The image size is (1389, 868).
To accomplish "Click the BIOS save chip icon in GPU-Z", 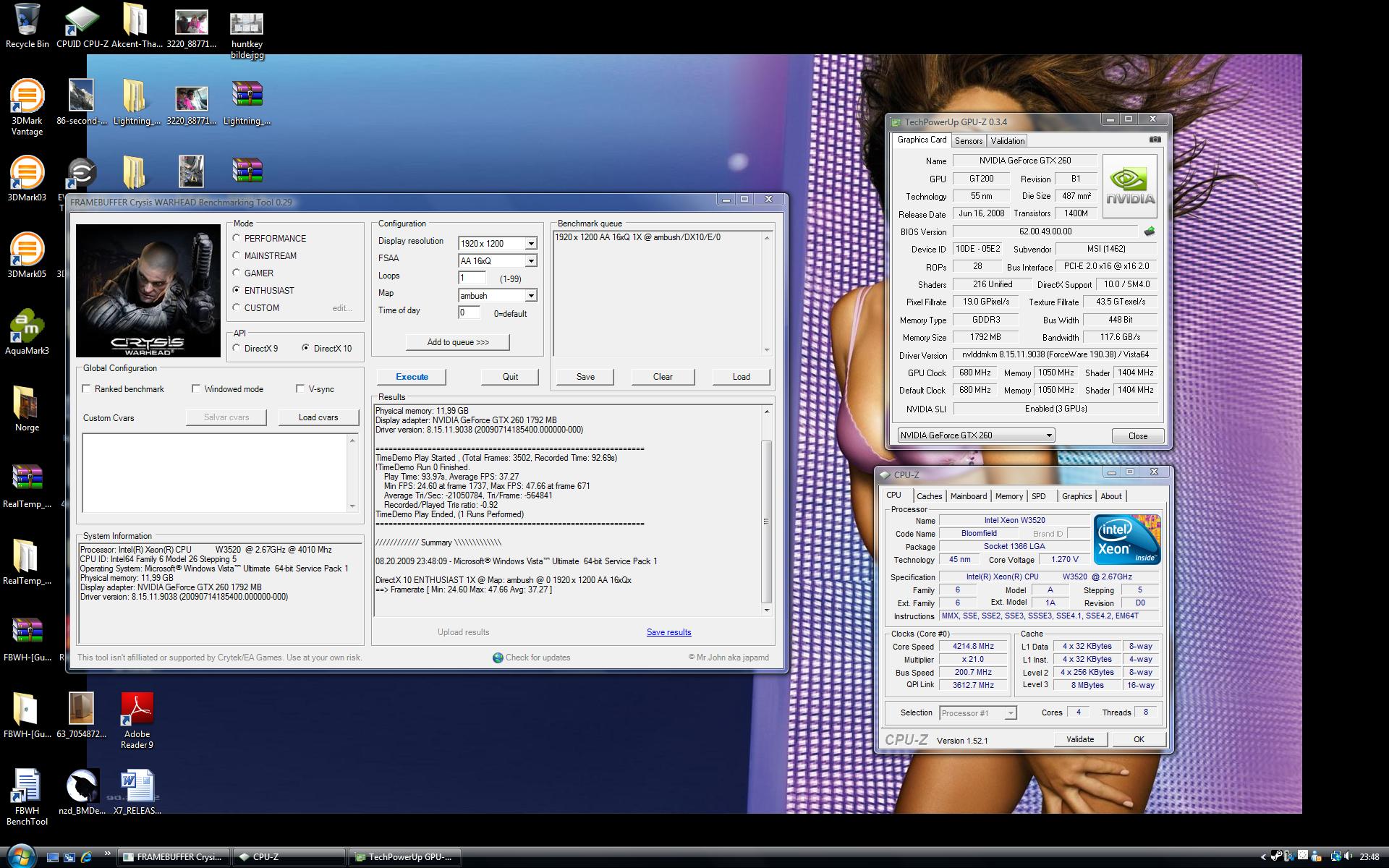I will [1149, 231].
